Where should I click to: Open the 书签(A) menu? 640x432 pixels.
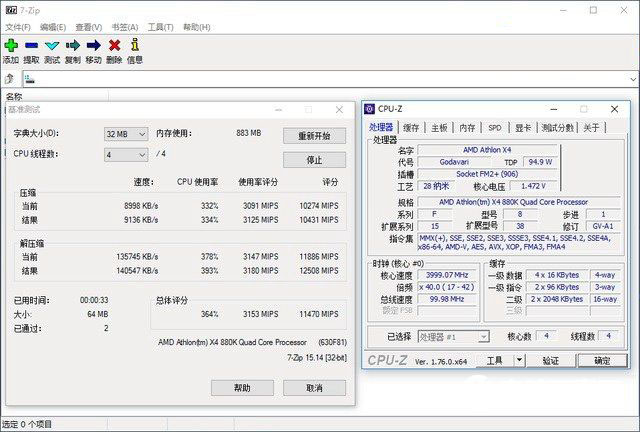tap(125, 27)
